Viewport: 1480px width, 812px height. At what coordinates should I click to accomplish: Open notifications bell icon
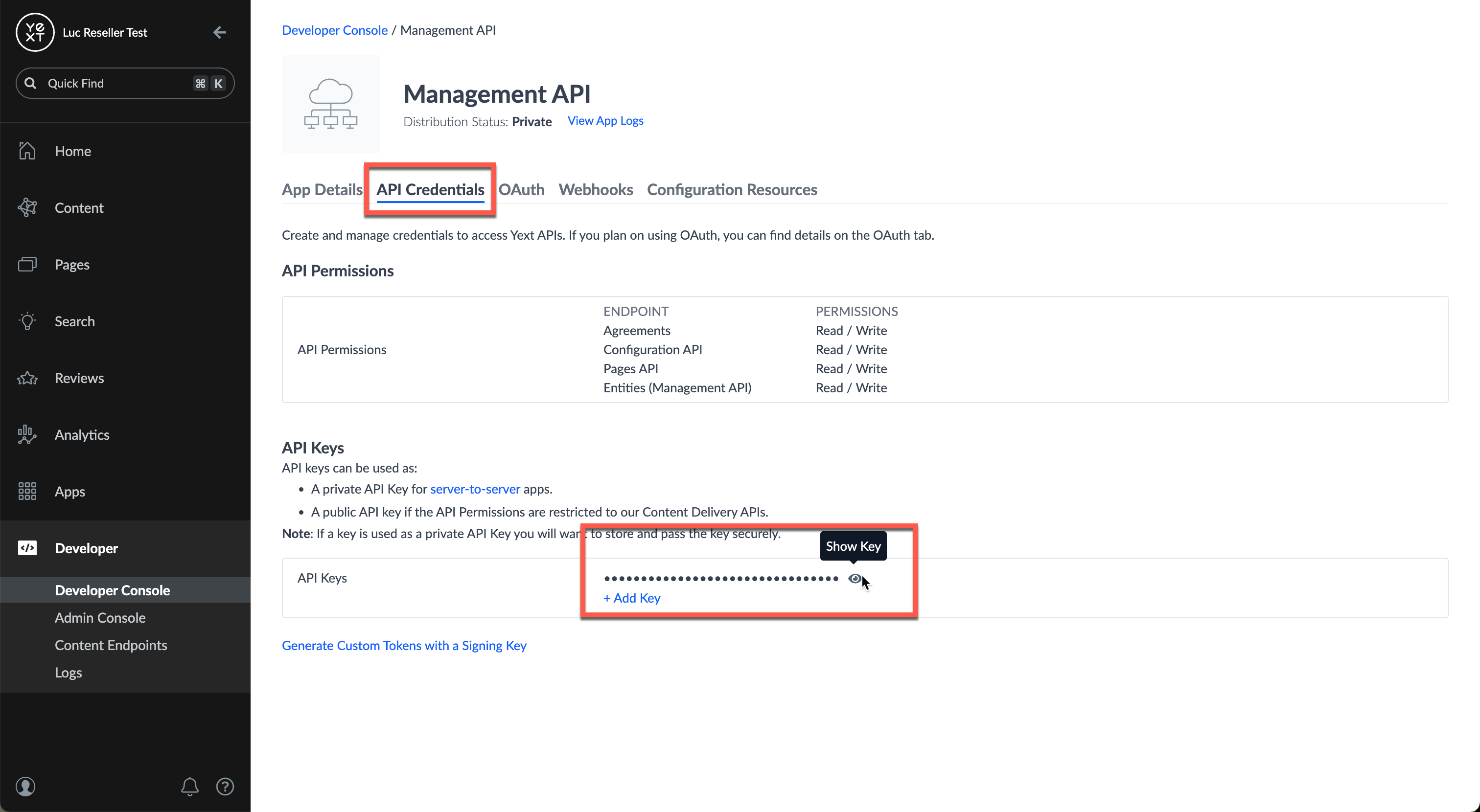189,786
